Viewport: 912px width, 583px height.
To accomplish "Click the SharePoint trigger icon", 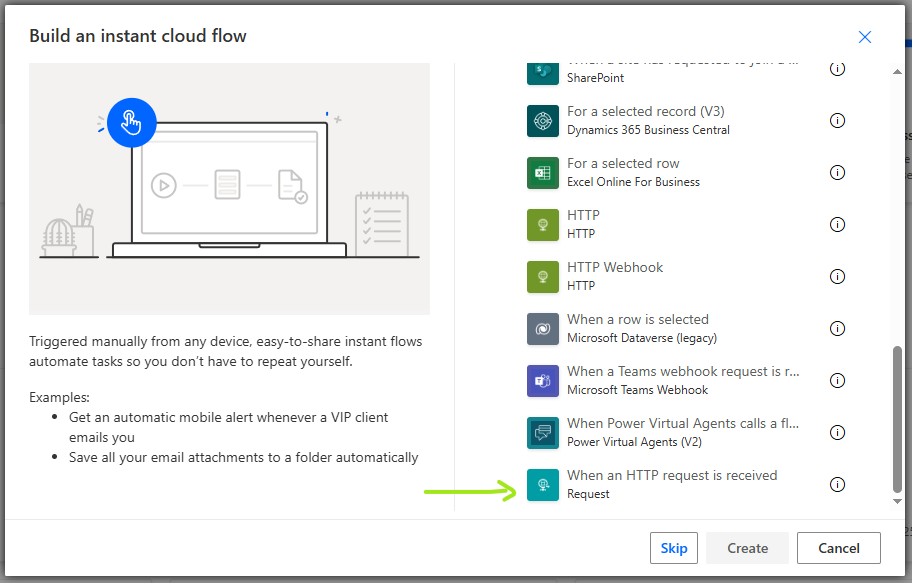I will (x=543, y=73).
